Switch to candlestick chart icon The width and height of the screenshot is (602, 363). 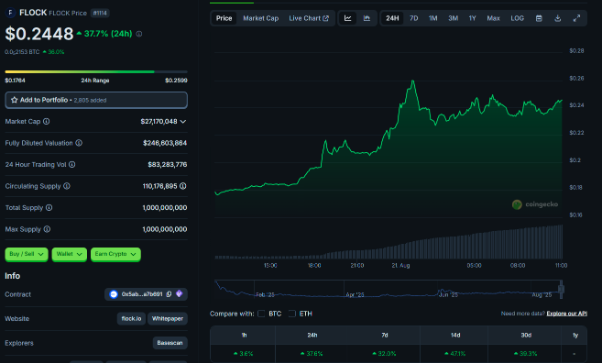[x=367, y=18]
